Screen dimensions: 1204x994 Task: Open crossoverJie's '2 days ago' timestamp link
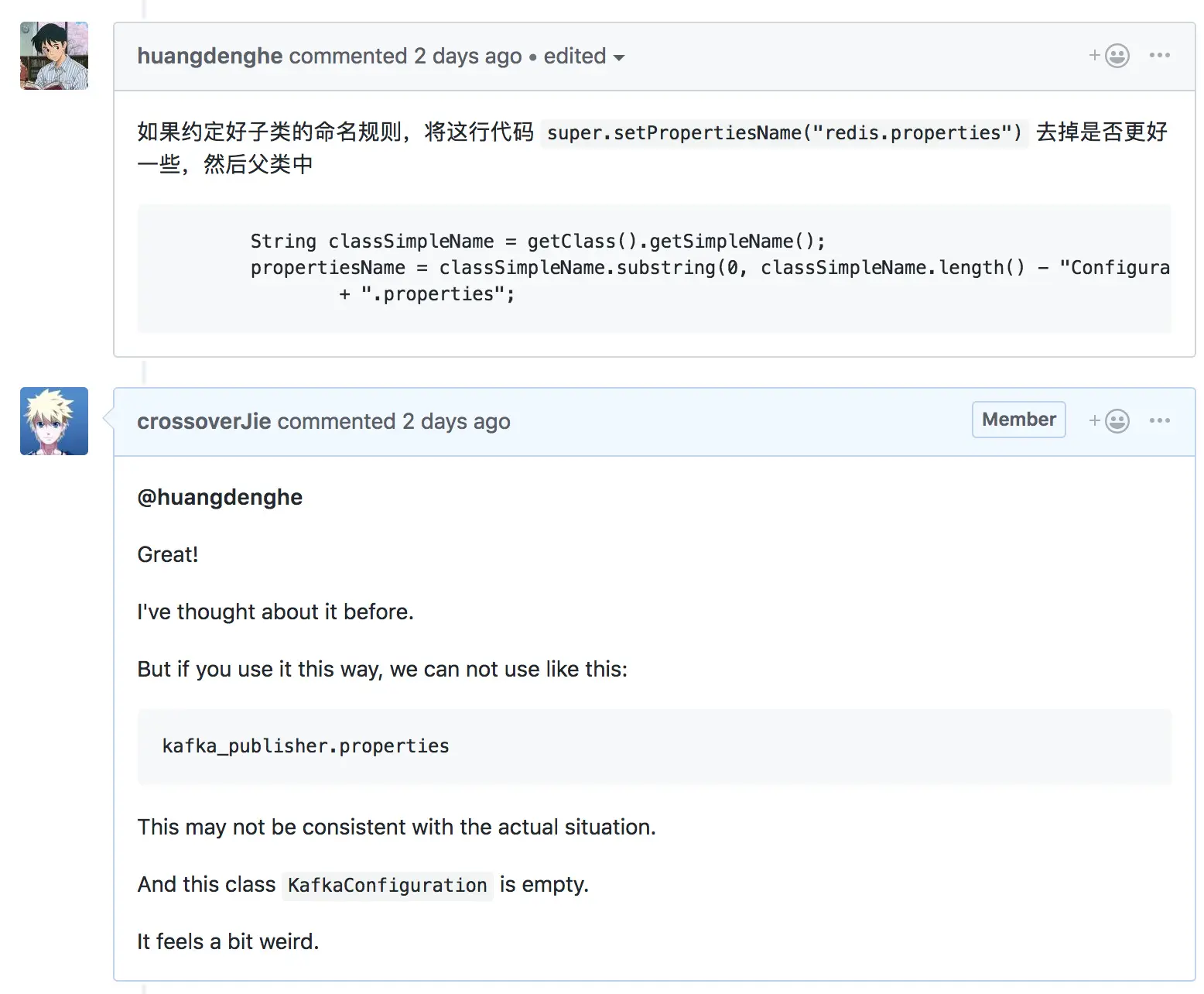[x=456, y=422]
